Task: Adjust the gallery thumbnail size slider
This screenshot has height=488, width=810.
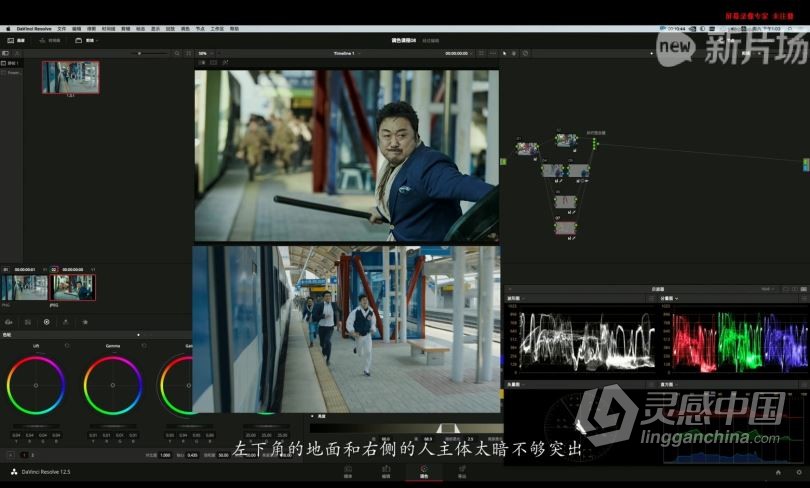Action: pos(150,53)
